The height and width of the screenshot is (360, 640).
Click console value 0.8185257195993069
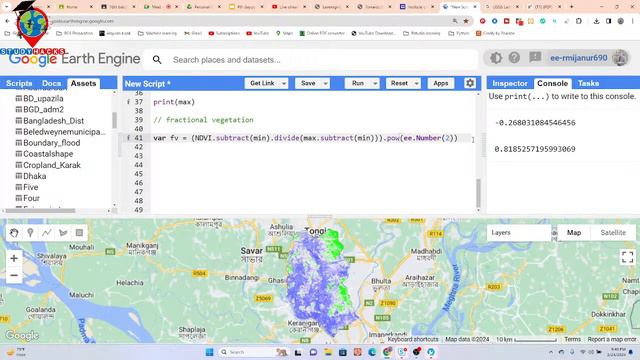click(x=535, y=149)
